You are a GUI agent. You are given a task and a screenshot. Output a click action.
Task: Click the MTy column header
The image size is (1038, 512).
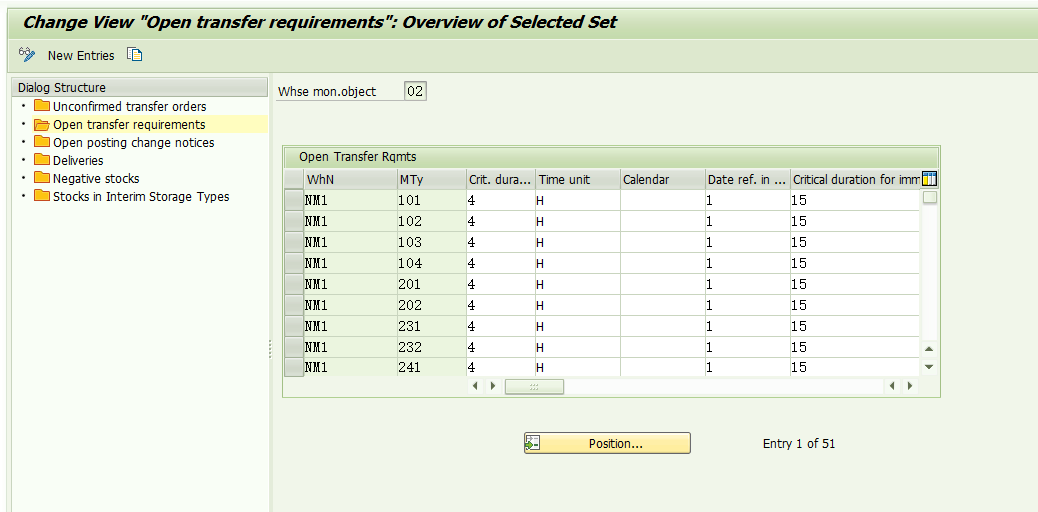[430, 179]
